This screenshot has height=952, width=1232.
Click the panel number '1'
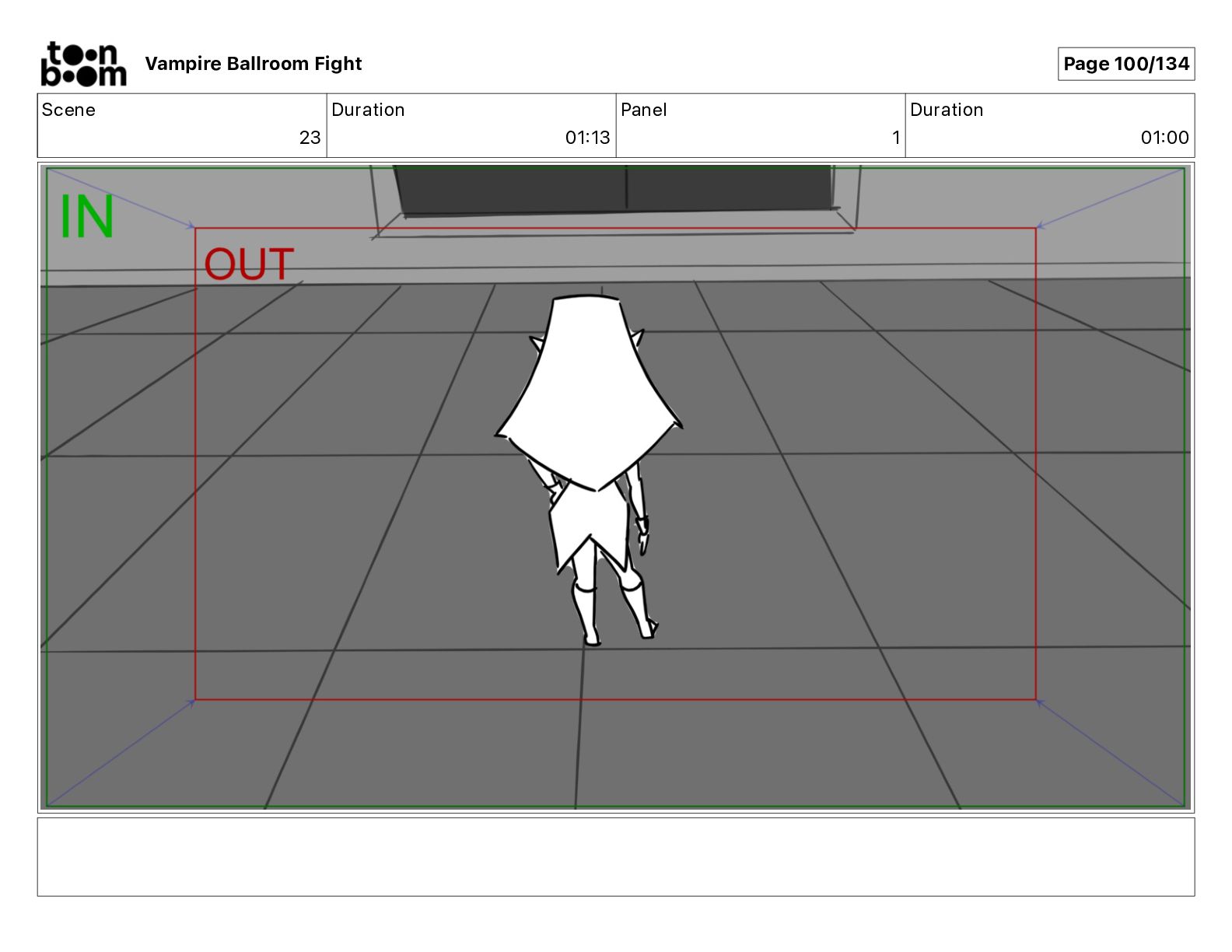[896, 138]
